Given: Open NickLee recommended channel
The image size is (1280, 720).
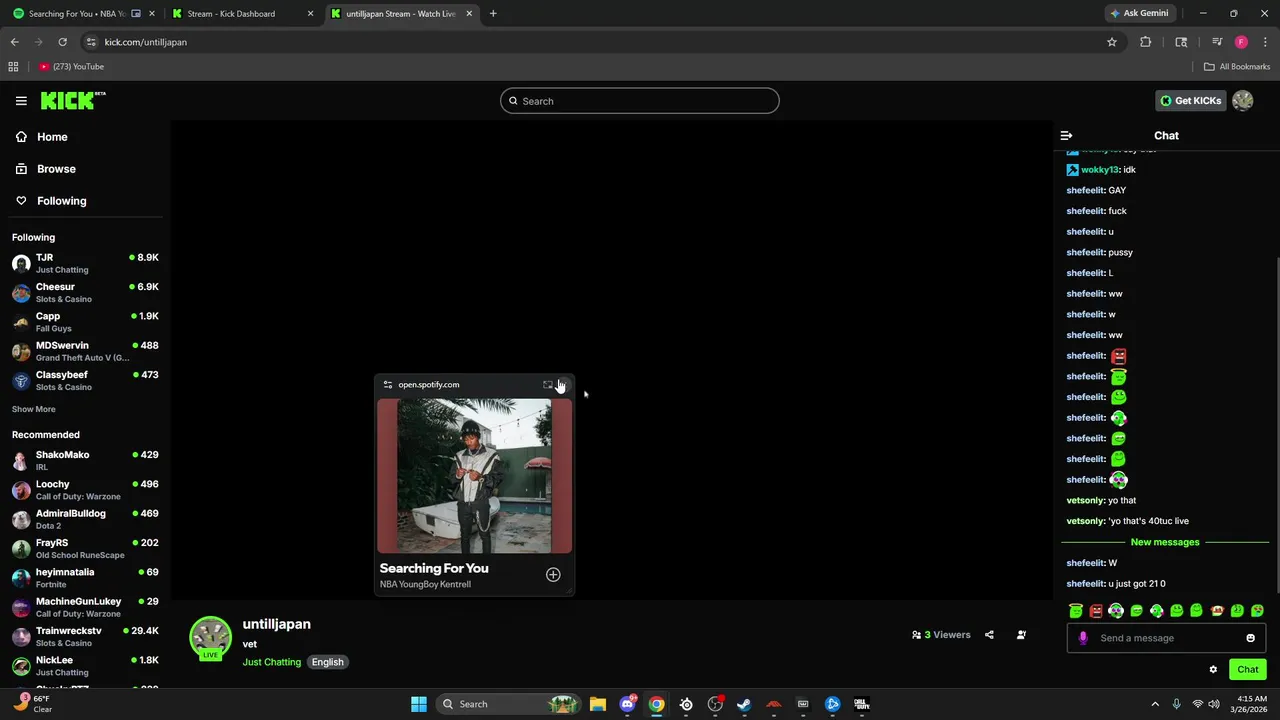Looking at the screenshot, I should click(85, 665).
